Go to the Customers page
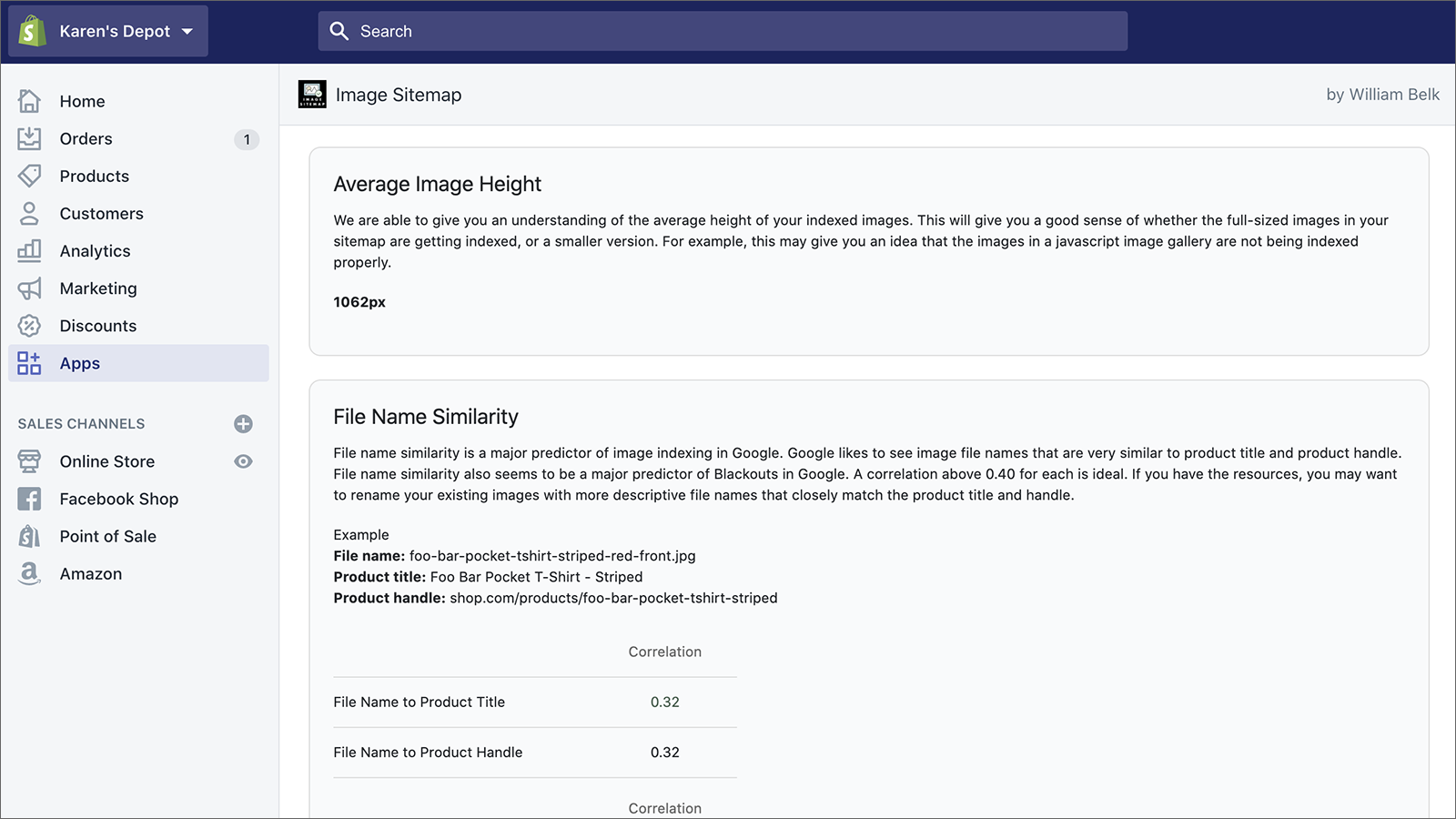Screen dimensions: 1456x819 pyautogui.click(x=101, y=213)
